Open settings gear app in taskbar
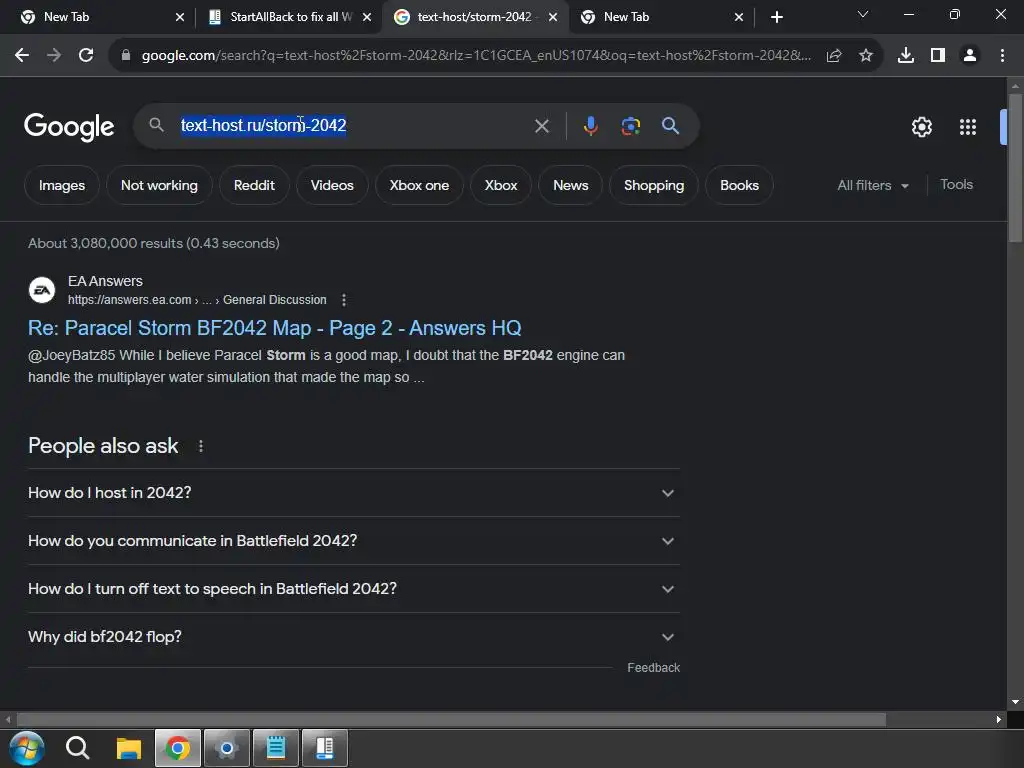 point(227,748)
